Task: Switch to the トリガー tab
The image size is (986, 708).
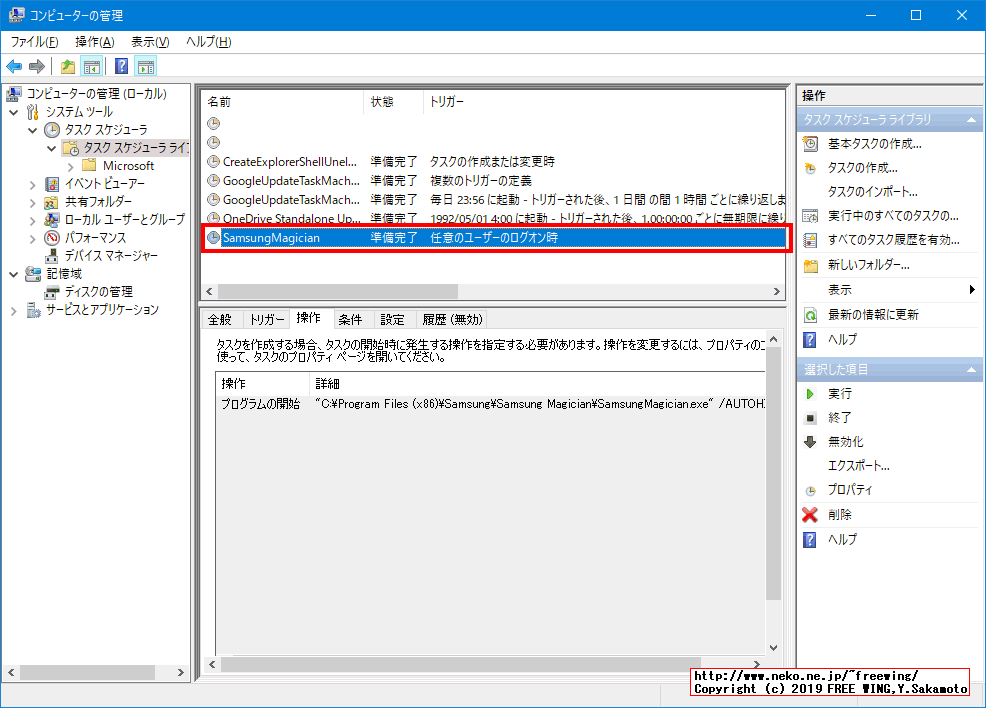Action: point(267,320)
